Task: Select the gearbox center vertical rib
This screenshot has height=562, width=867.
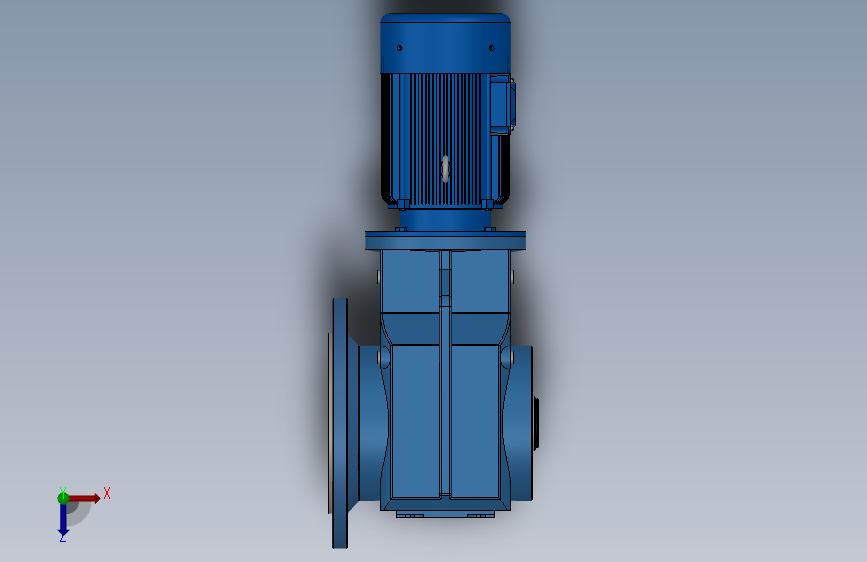Action: click(445, 373)
